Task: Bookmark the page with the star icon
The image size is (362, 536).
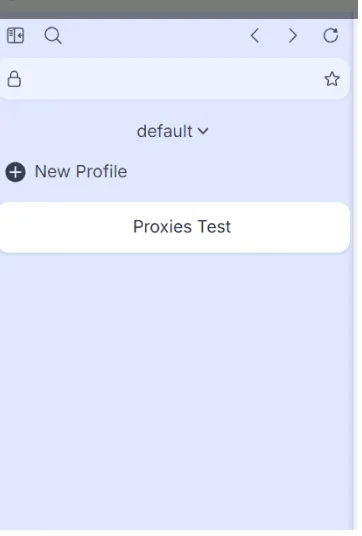Action: (x=332, y=79)
